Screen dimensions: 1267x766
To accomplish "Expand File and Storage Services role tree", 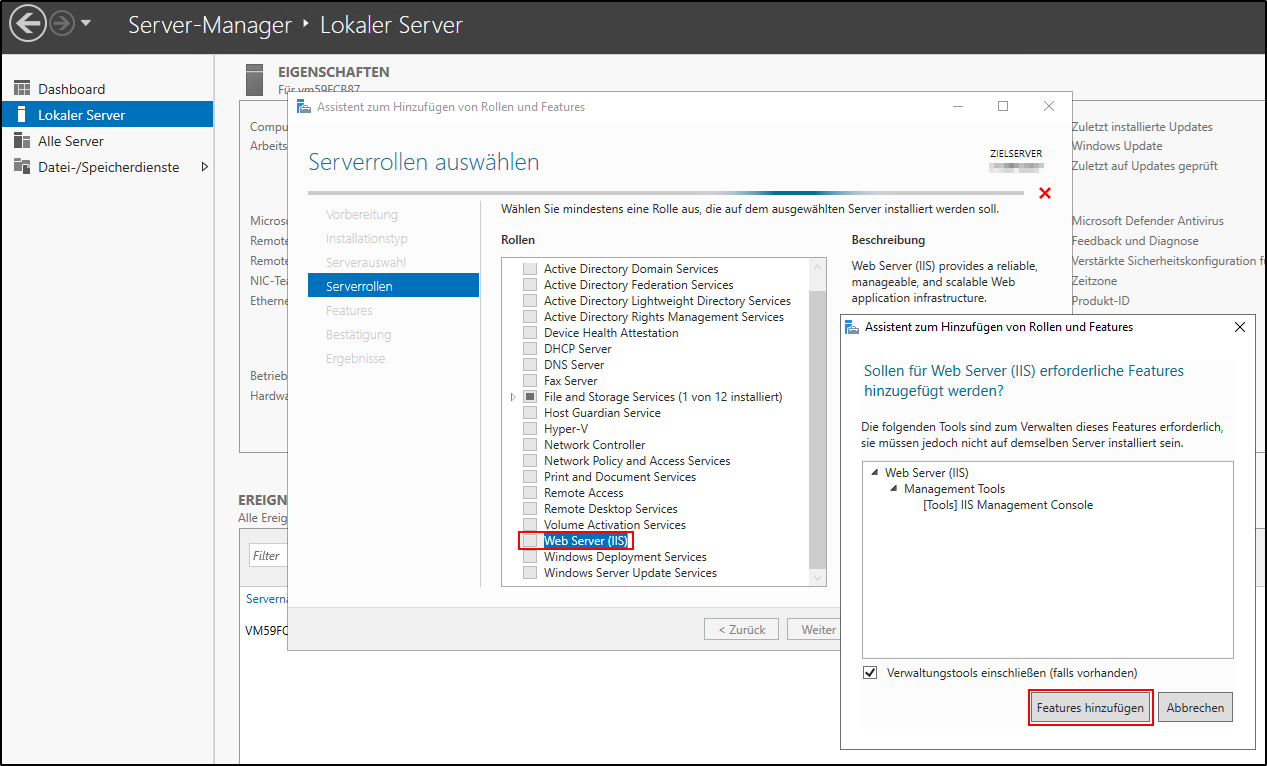I will tap(512, 396).
